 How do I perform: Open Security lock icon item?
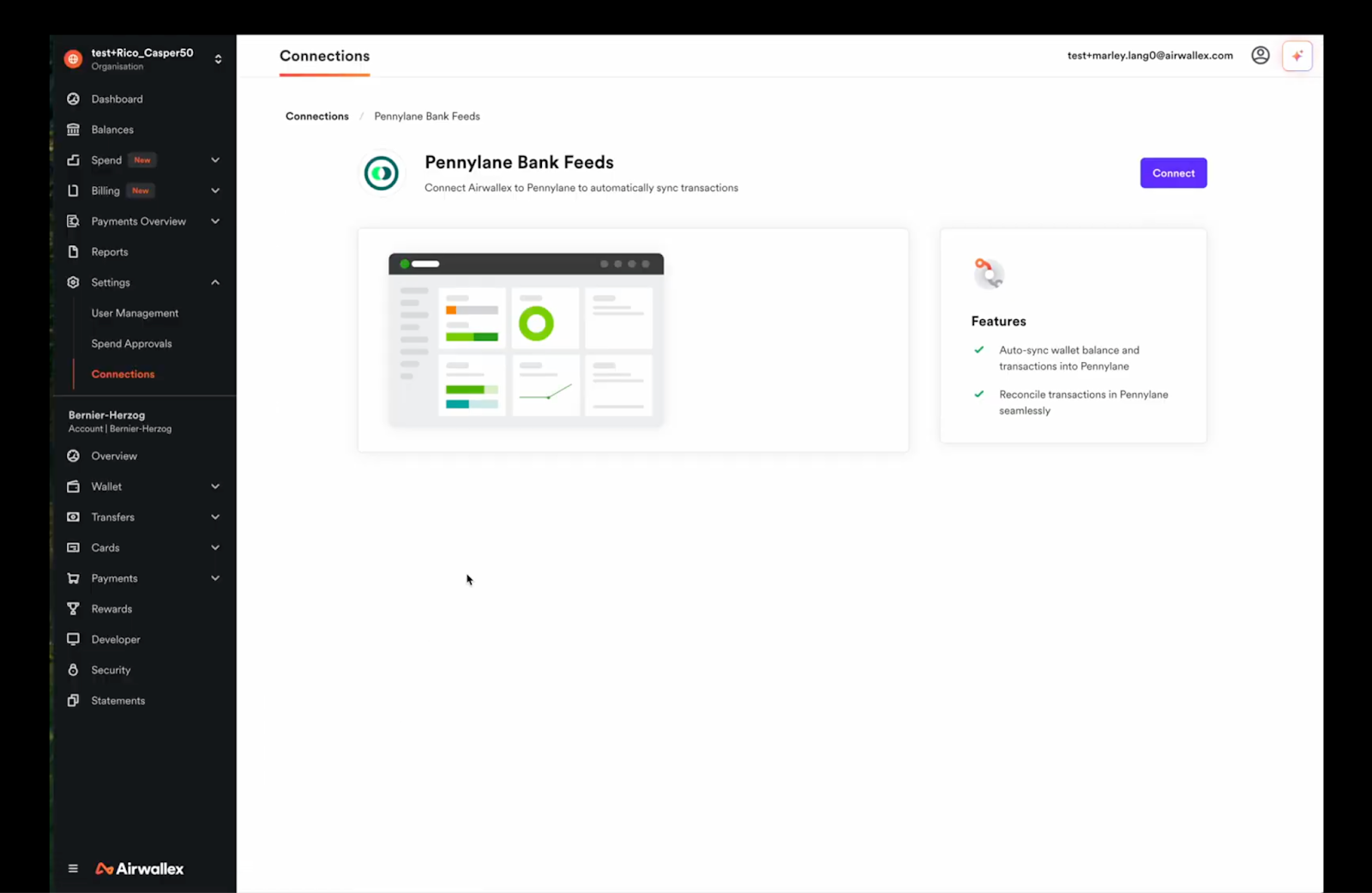74,670
